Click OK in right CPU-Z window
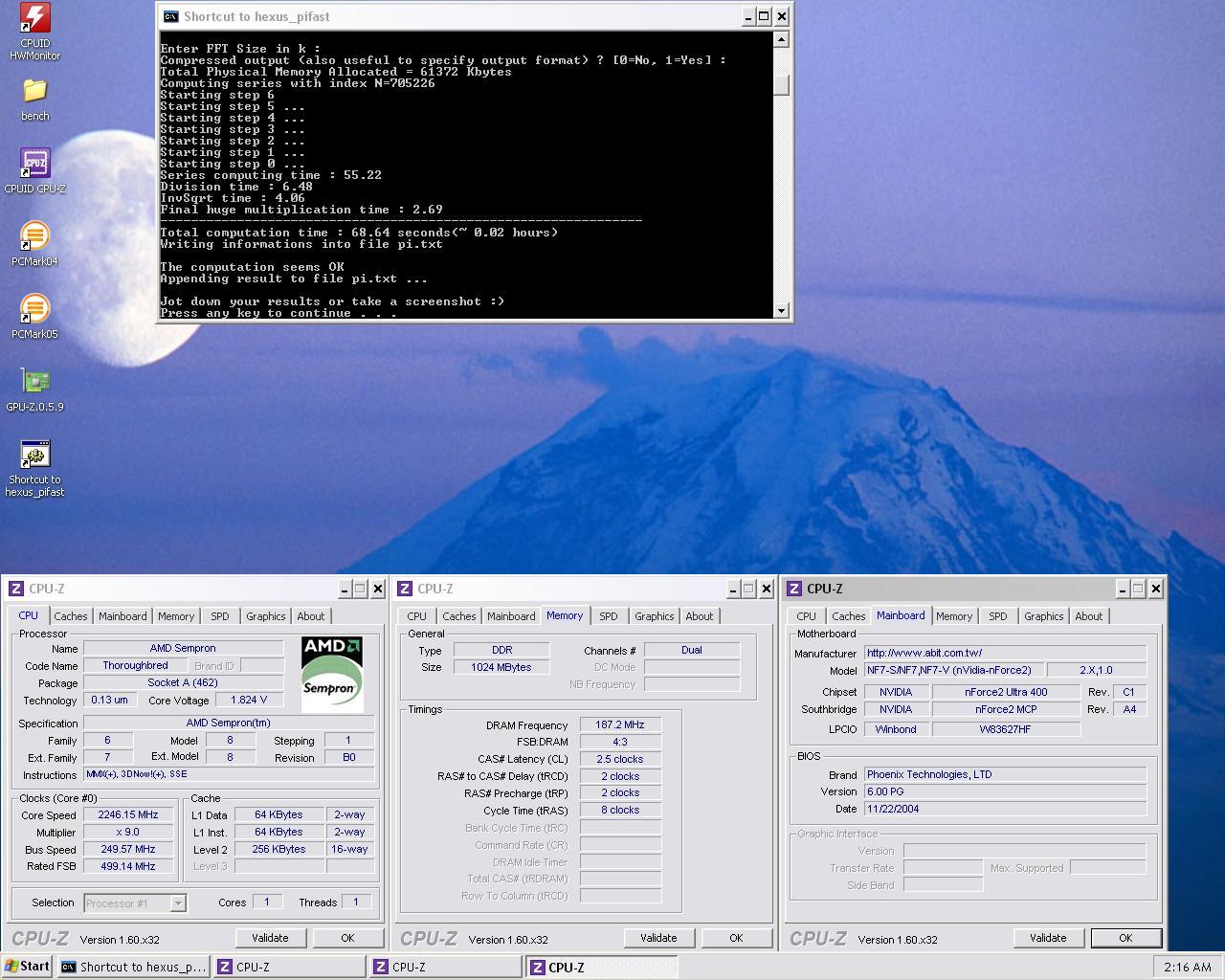 click(1125, 938)
